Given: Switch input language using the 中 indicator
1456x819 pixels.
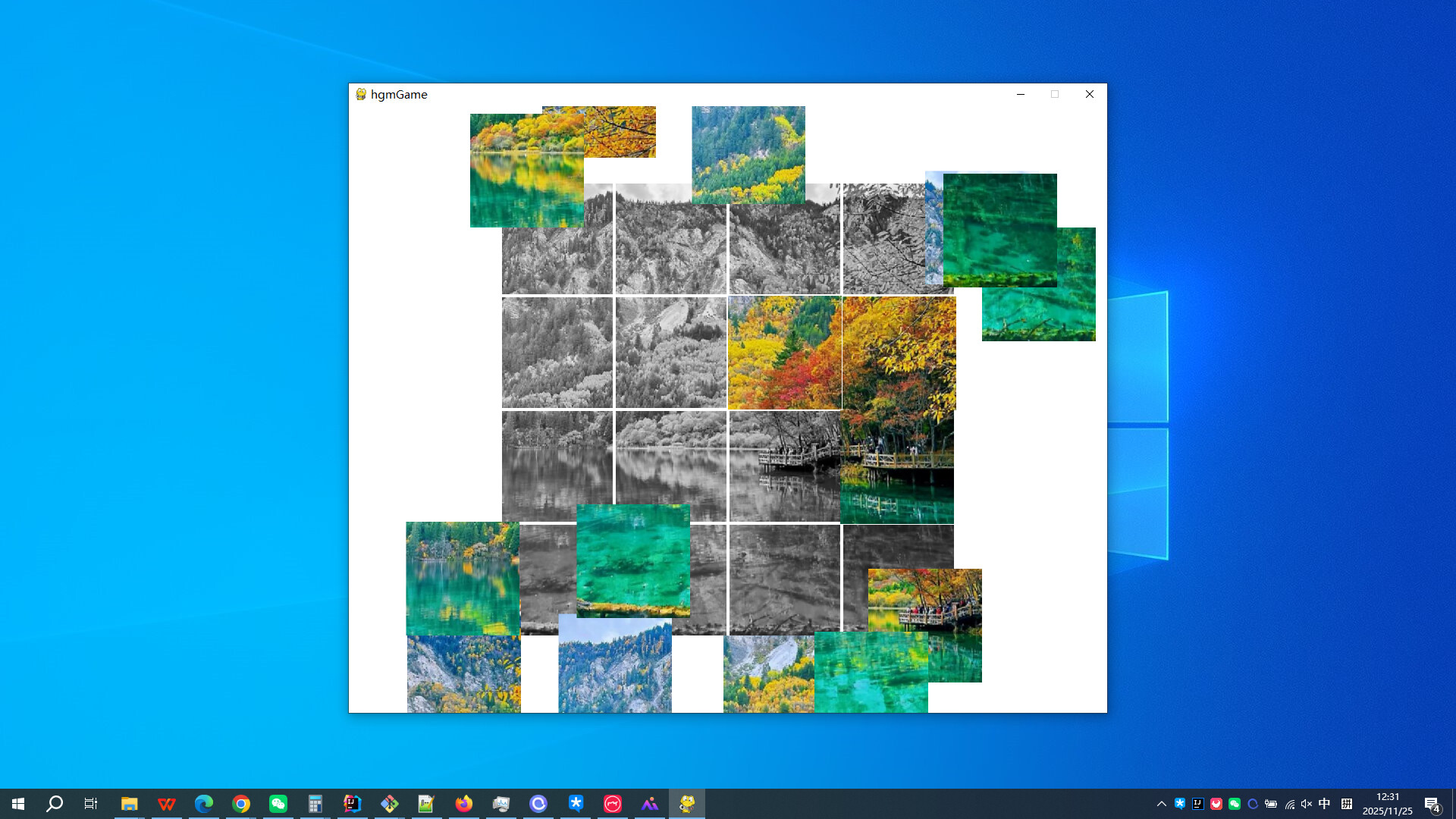Looking at the screenshot, I should pyautogui.click(x=1324, y=803).
